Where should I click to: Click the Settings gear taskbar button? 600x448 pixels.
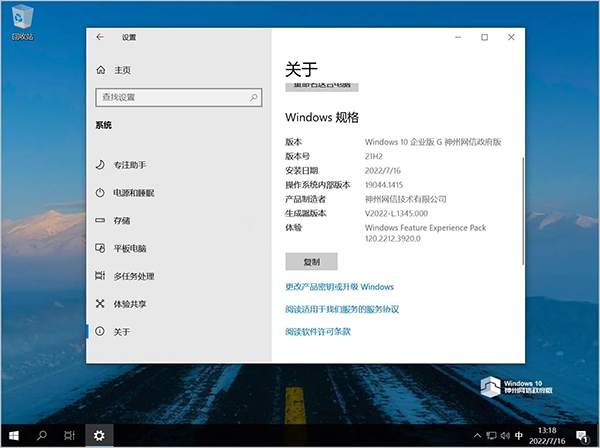[99, 435]
